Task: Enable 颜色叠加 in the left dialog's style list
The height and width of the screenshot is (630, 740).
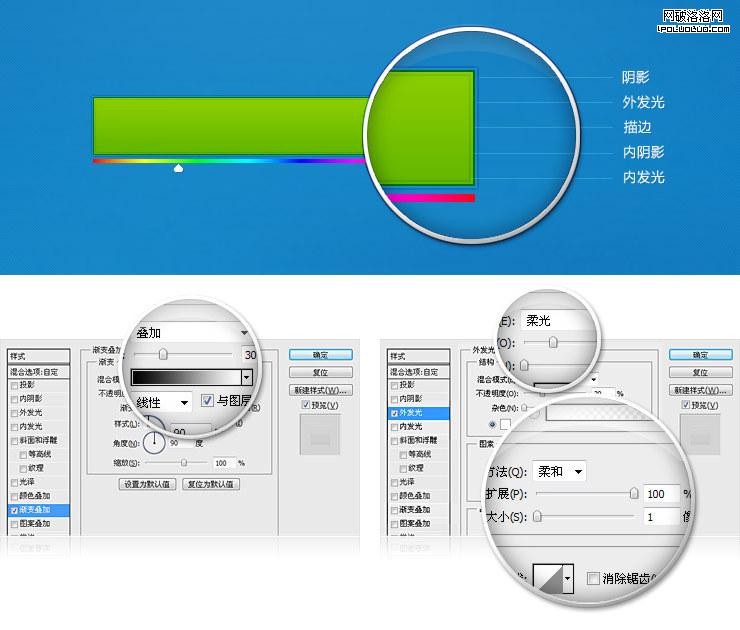Action: [14, 496]
